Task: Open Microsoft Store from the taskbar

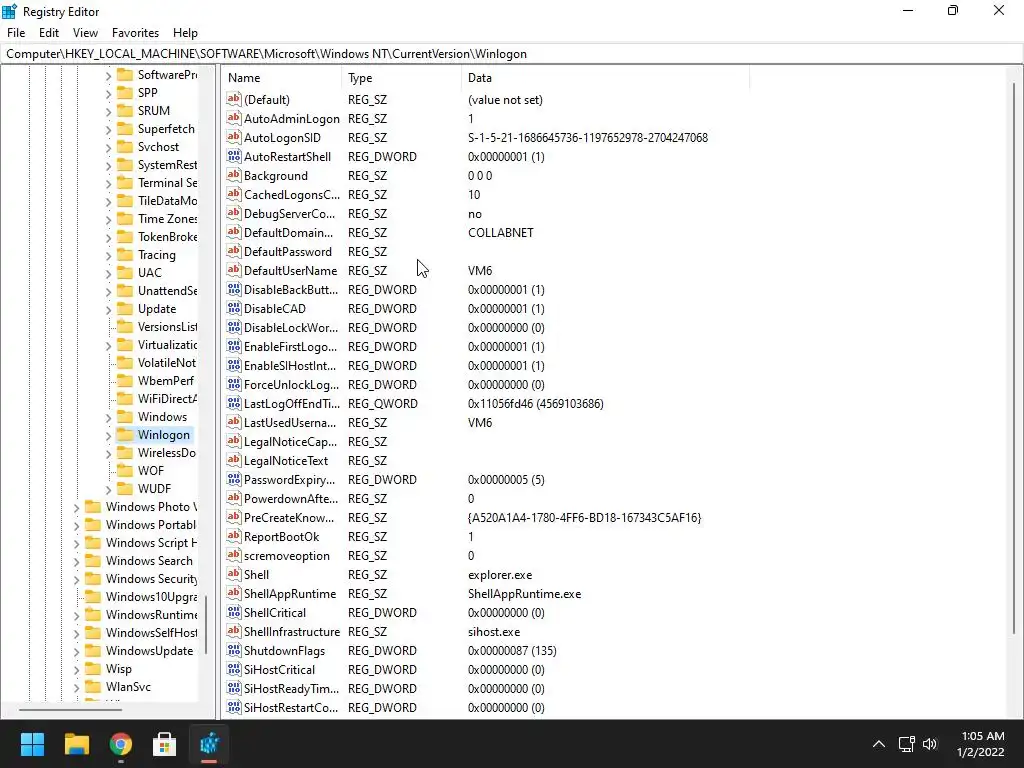Action: pyautogui.click(x=165, y=744)
